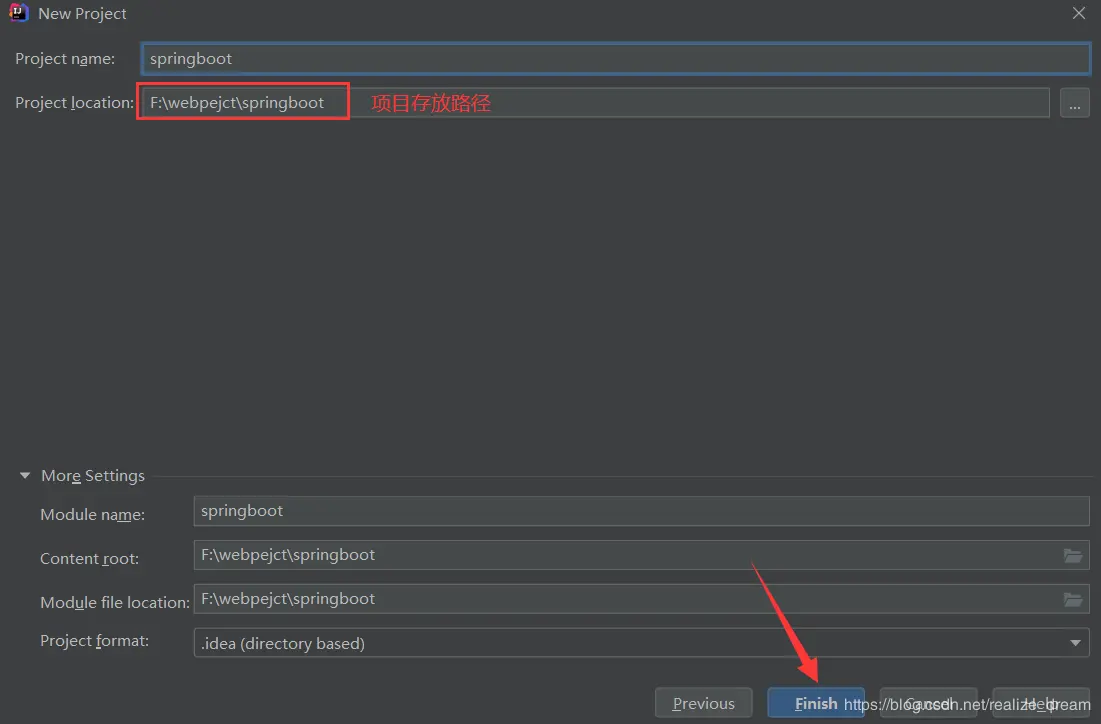Click the "Project format:" label
The height and width of the screenshot is (724, 1101).
pos(94,640)
